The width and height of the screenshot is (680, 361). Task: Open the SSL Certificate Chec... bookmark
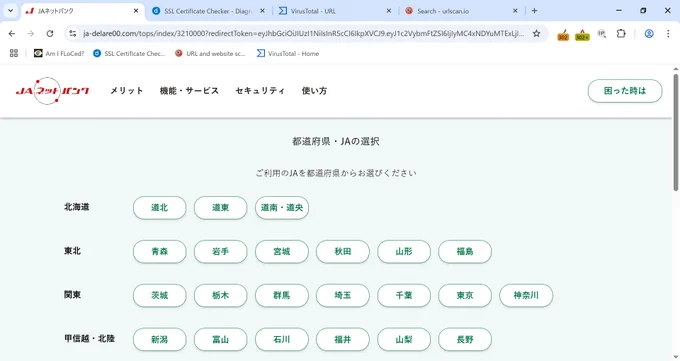(x=129, y=53)
